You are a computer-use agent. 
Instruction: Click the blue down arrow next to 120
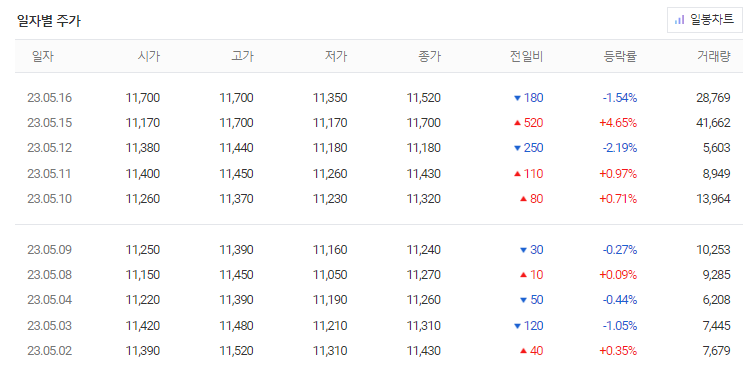517,326
